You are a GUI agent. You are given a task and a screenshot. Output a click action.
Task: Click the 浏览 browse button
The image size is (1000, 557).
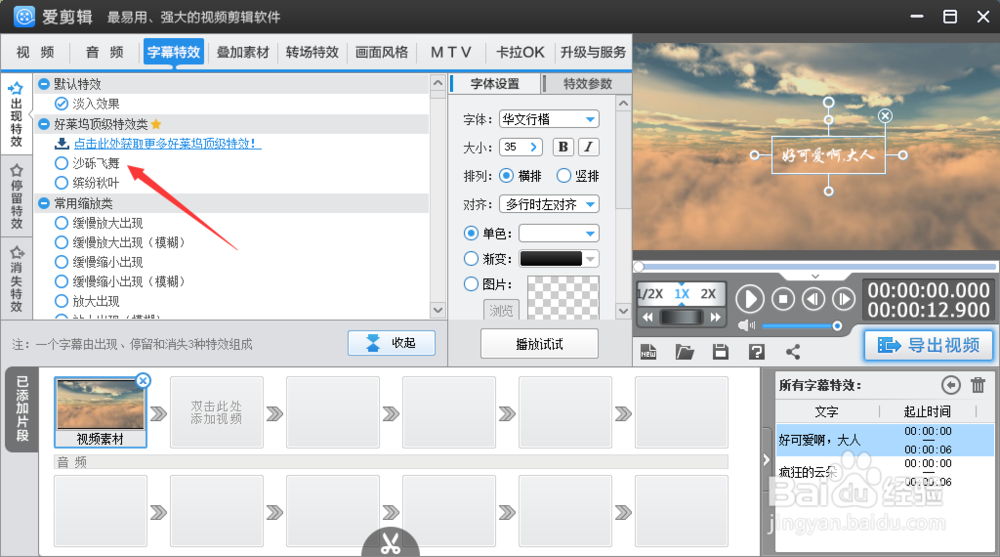tap(501, 310)
